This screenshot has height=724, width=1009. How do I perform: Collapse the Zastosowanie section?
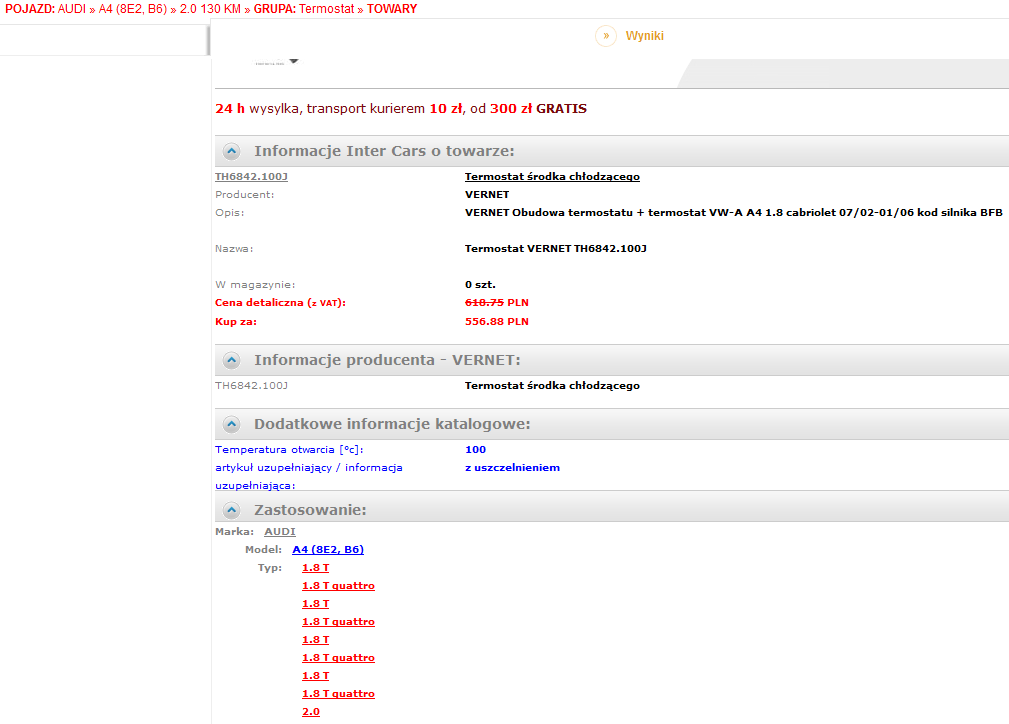click(232, 510)
